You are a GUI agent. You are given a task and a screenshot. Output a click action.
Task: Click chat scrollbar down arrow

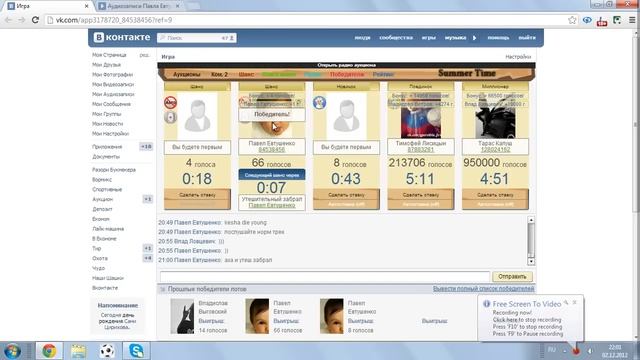tap(531, 261)
